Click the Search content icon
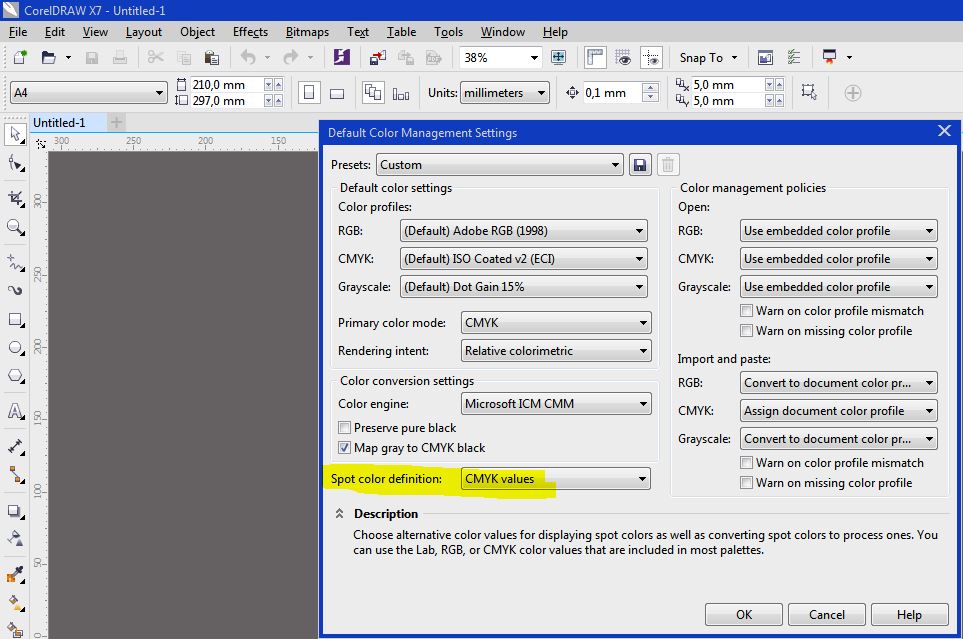963x639 pixels. 341,57
